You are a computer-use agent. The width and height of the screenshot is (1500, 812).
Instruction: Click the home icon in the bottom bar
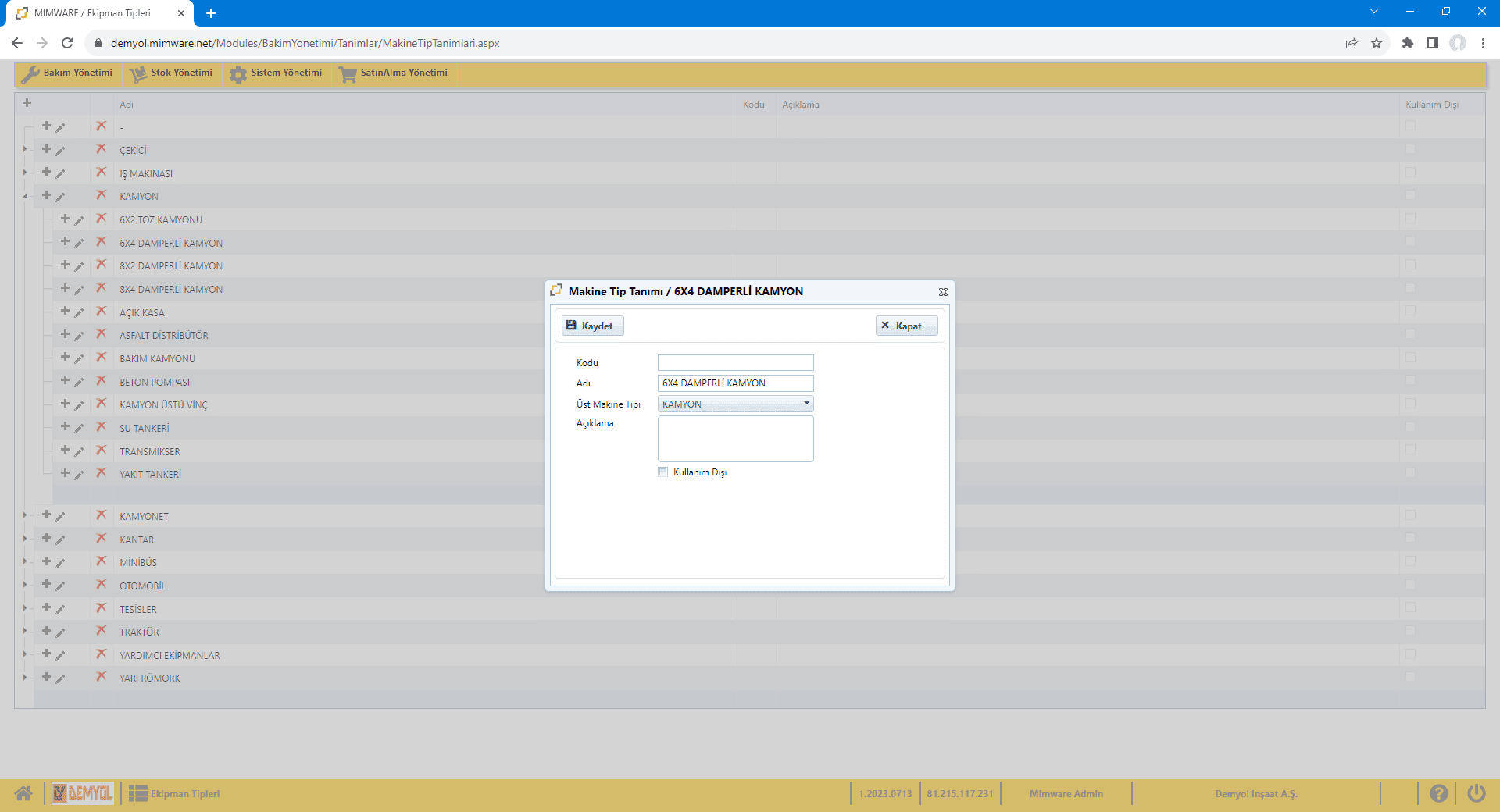(23, 794)
